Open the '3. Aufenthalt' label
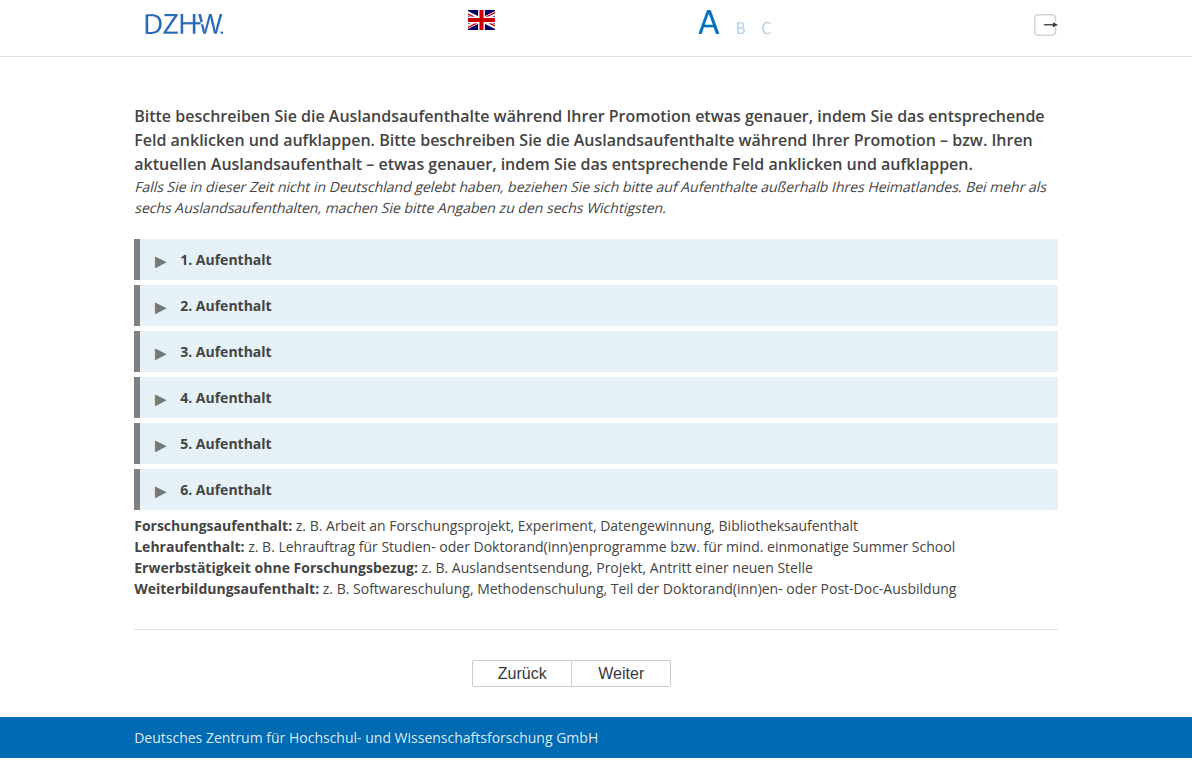Viewport: 1192px width, 767px height. coord(226,352)
